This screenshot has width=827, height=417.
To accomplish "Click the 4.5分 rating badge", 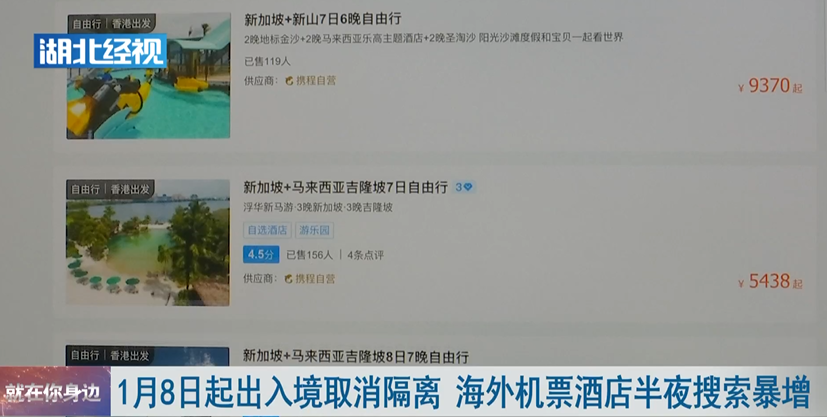I will 261,255.
